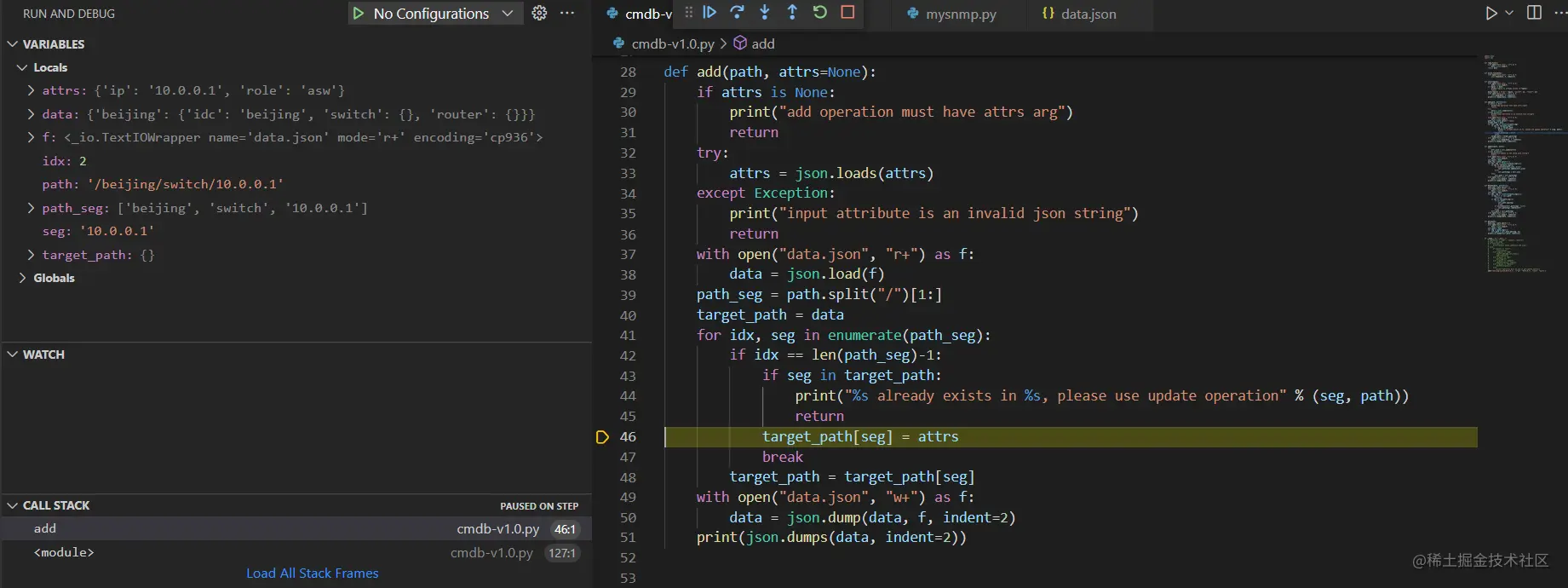1568x588 pixels.
Task: Click PAUSED ON STEP status label
Action: pos(539,506)
